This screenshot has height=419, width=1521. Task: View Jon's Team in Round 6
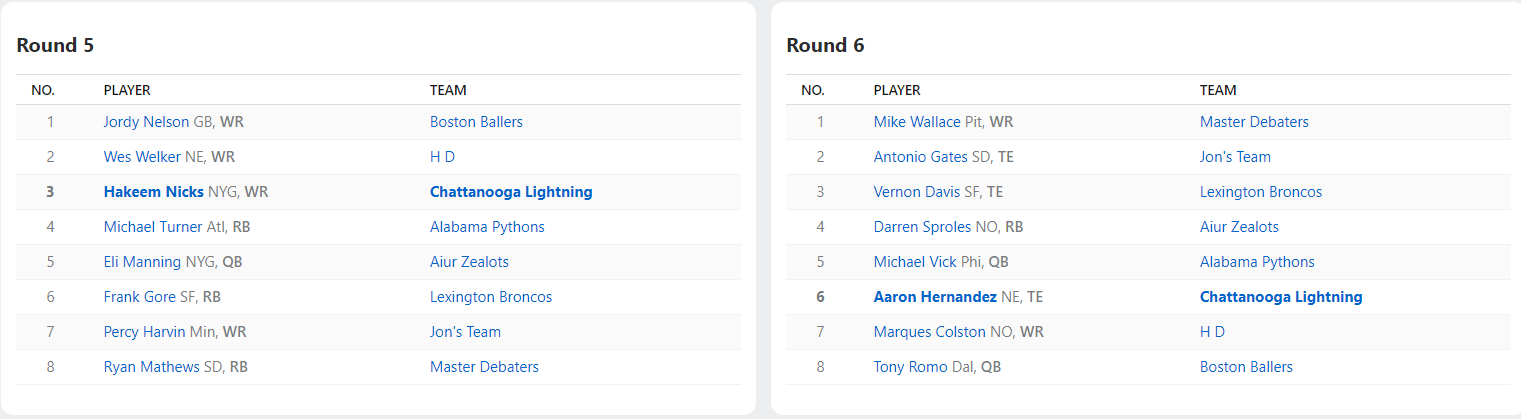1235,157
